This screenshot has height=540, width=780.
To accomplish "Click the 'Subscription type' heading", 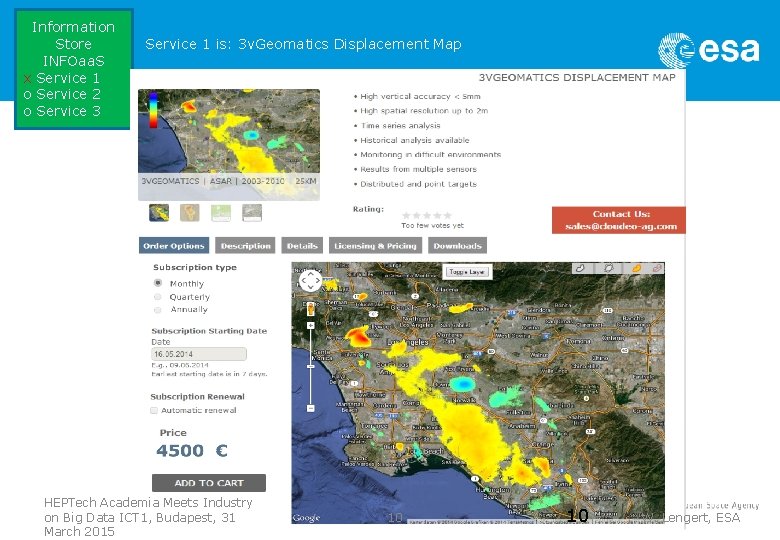I will click(x=195, y=268).
